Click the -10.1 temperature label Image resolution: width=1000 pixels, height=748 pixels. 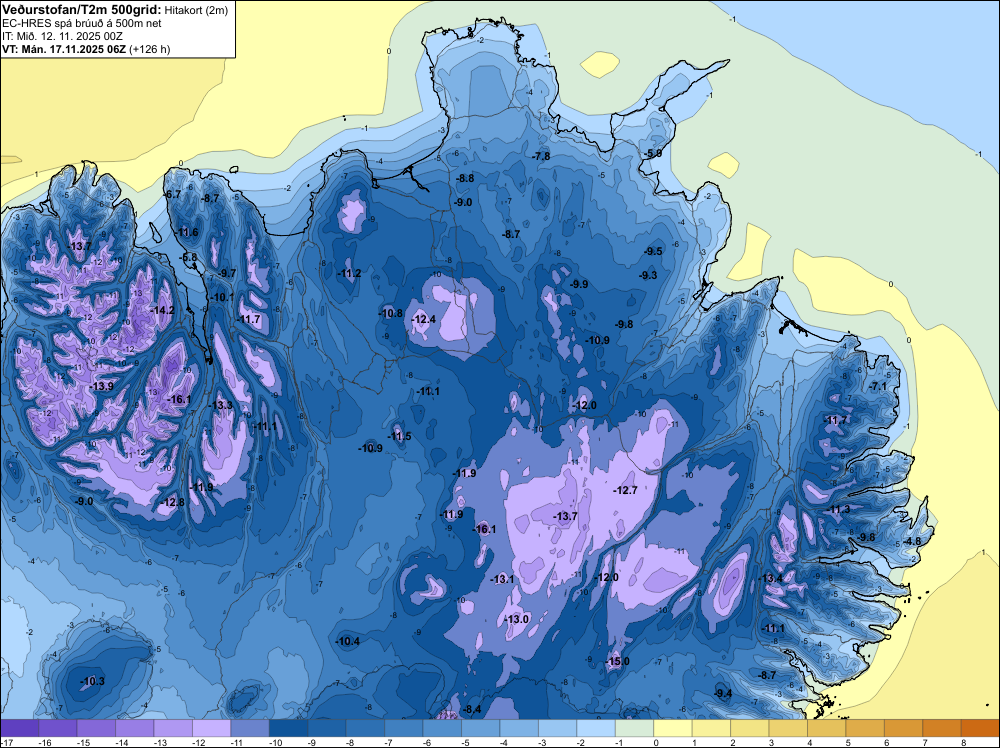[x=223, y=297]
